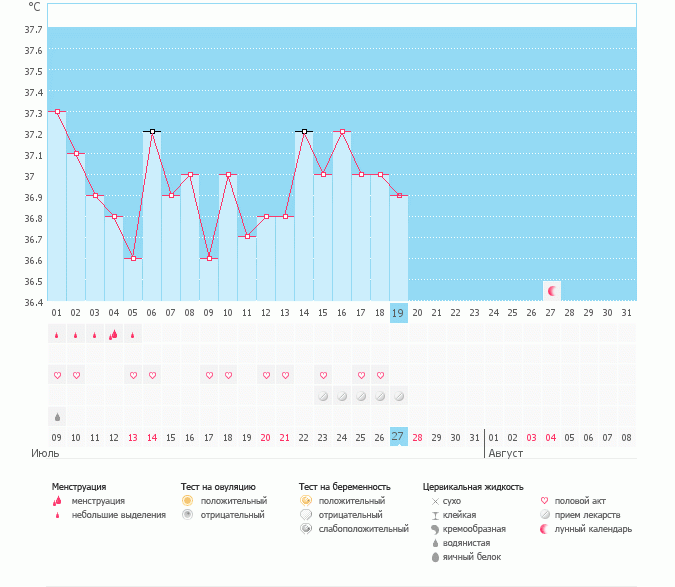The image size is (675, 587).
Task: Click the temperature point on cycle day 06
Action: (x=152, y=131)
